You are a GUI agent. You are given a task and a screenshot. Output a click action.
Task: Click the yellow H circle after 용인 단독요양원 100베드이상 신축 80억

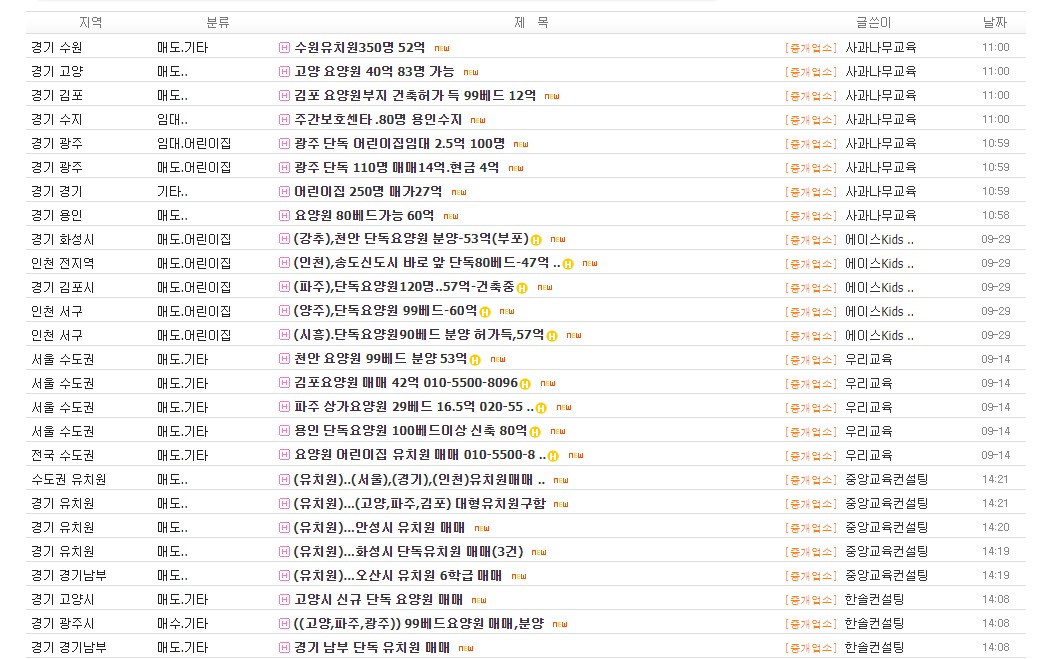[535, 431]
